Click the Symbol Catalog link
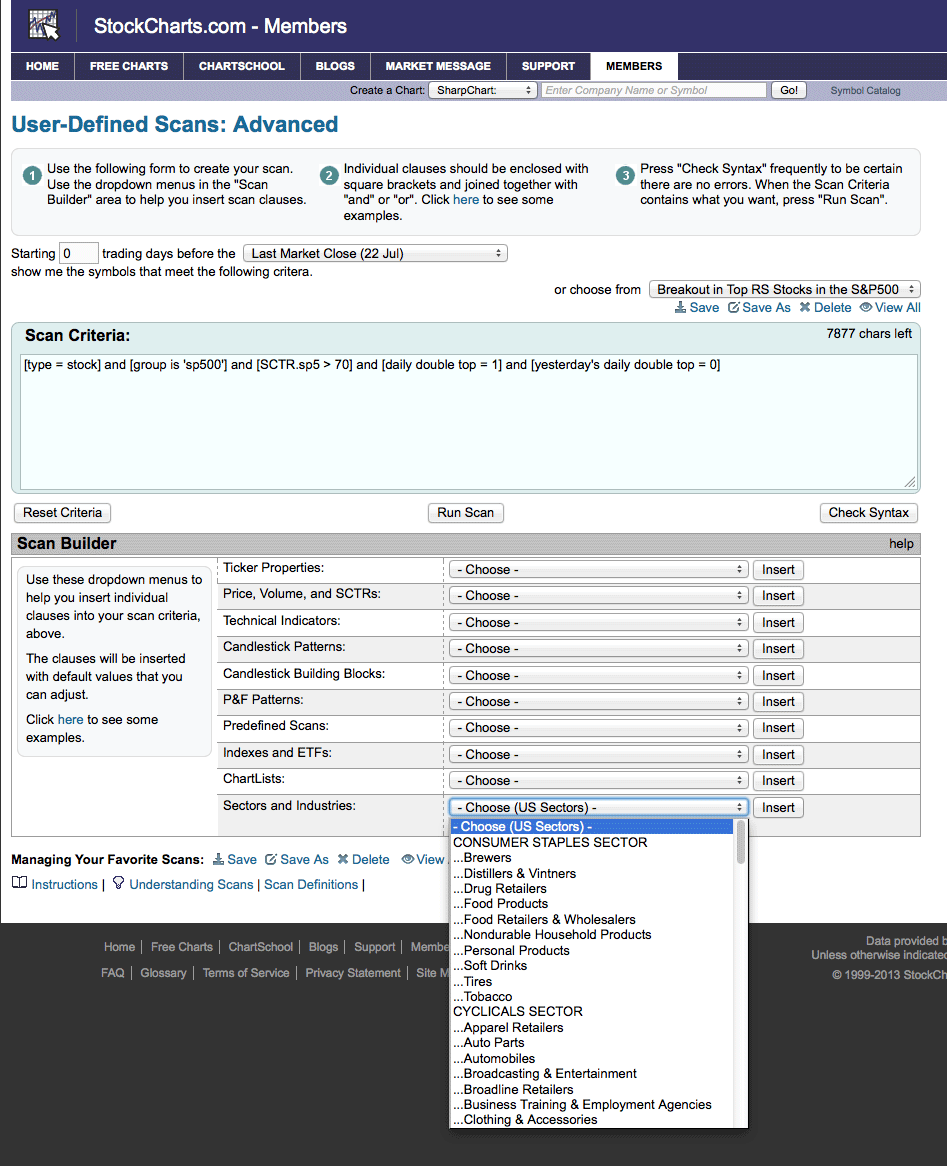 (865, 91)
